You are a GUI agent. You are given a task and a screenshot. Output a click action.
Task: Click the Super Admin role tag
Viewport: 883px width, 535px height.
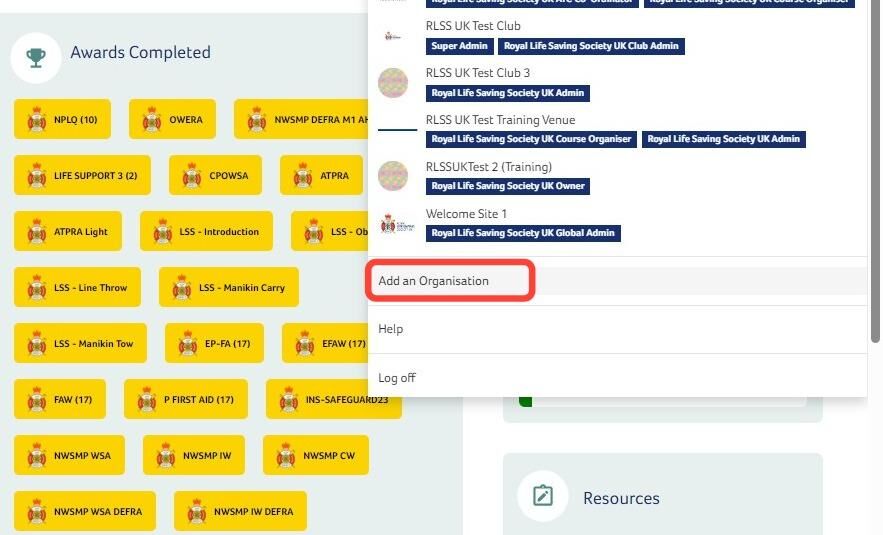pos(460,46)
